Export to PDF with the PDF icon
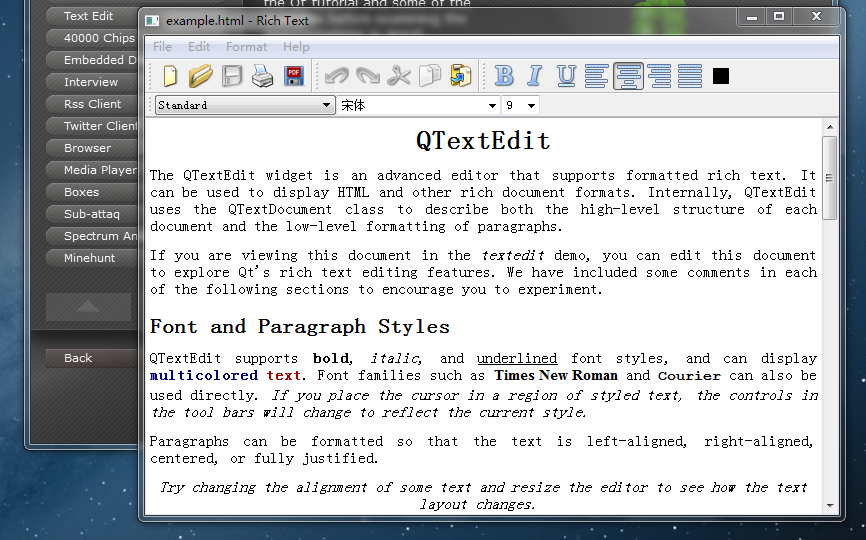Viewport: 866px width, 540px height. tap(294, 76)
